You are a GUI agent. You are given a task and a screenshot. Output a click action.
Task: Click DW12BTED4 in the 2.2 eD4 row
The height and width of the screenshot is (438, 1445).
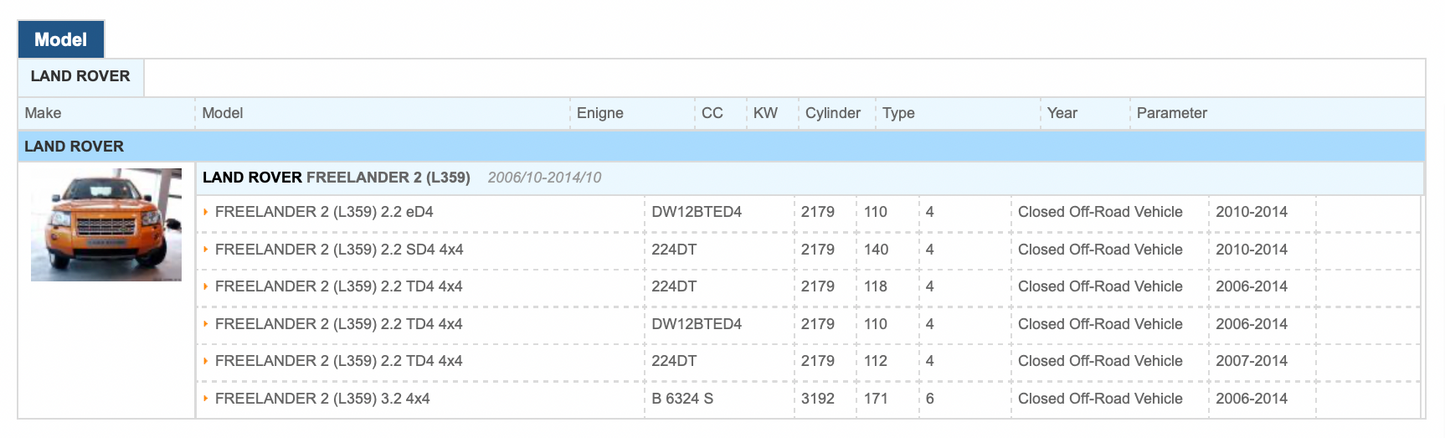[697, 212]
